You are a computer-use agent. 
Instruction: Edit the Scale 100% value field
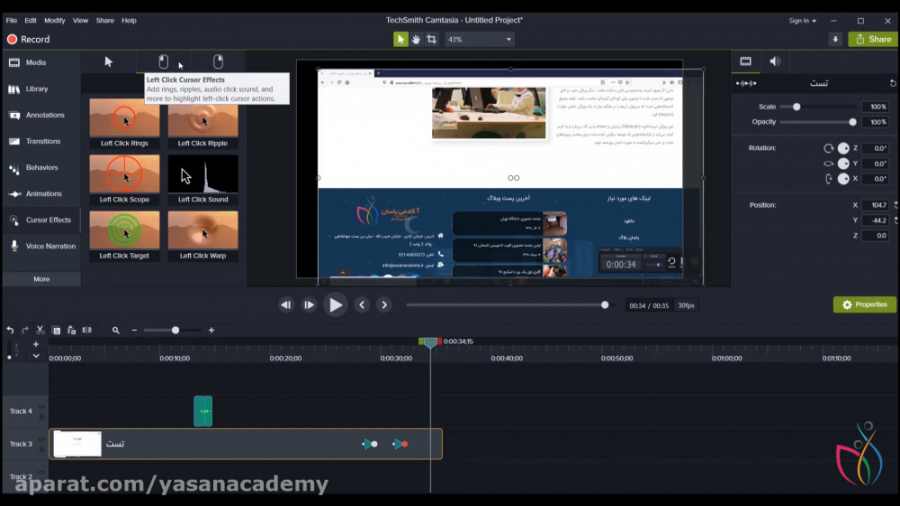[x=876, y=107]
